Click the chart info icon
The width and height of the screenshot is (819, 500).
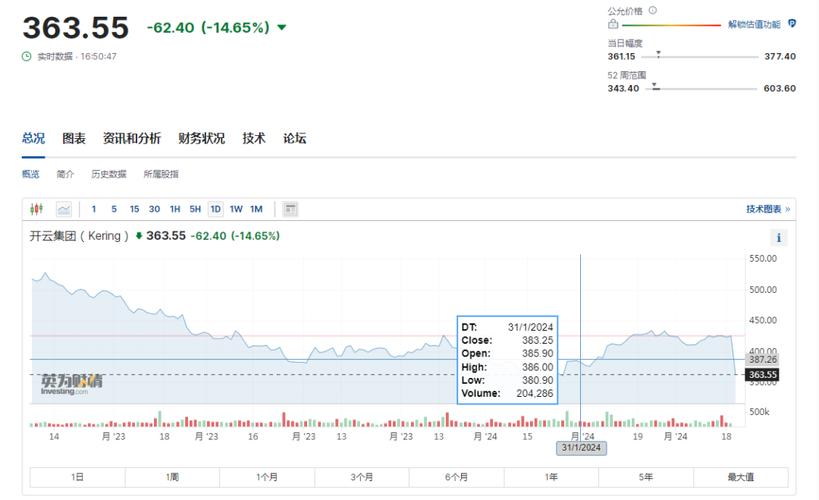pyautogui.click(x=778, y=238)
